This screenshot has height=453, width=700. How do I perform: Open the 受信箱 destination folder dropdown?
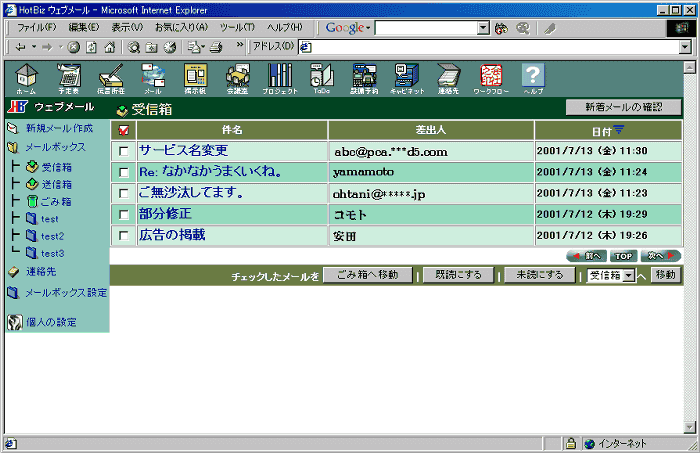629,276
